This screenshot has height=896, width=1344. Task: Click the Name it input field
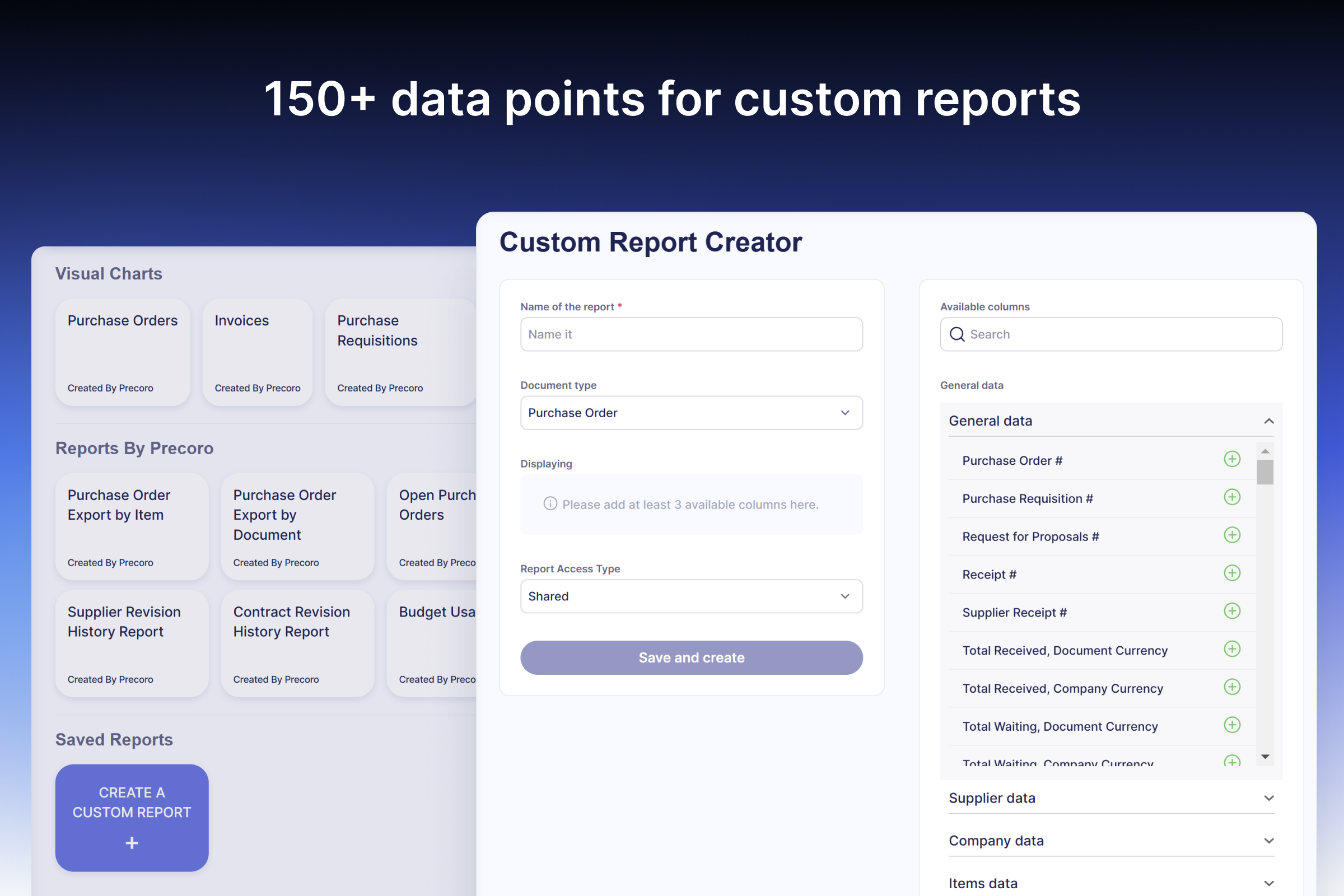691,334
